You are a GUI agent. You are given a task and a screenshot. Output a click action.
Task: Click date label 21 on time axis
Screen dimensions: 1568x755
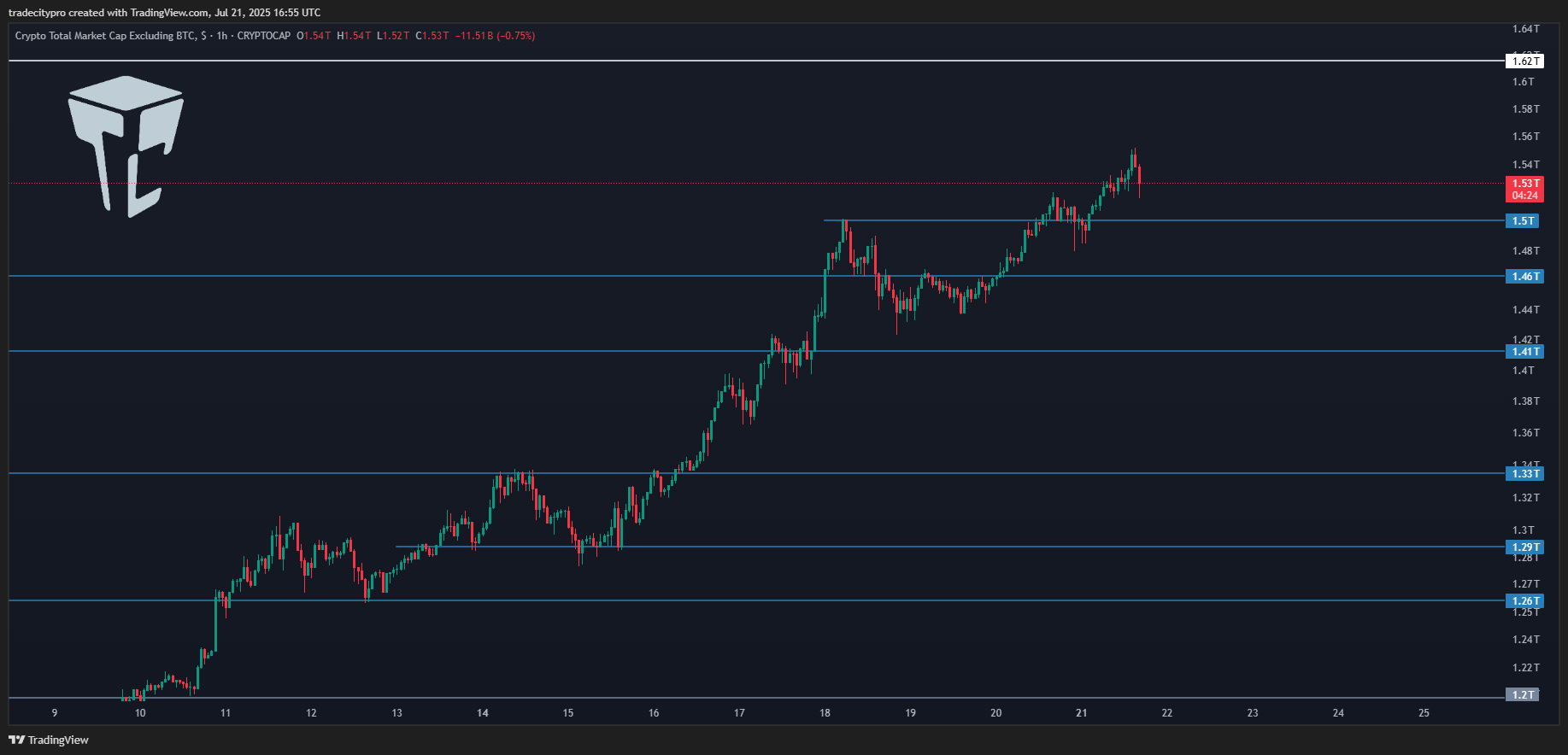(x=1082, y=712)
